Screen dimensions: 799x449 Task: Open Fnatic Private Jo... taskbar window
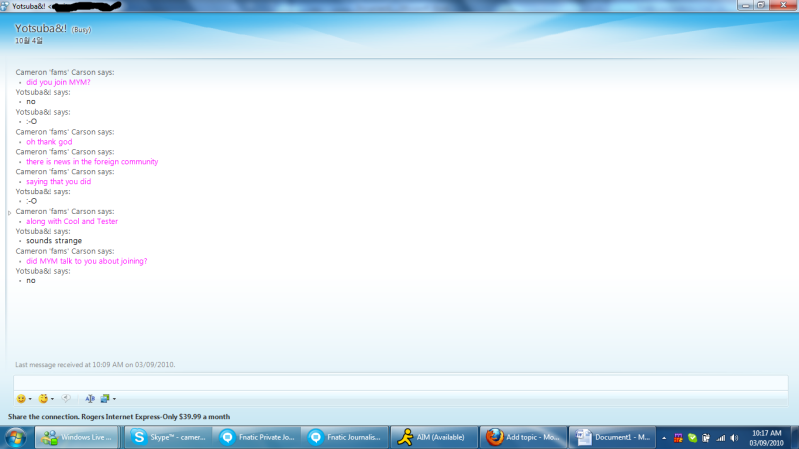click(257, 437)
